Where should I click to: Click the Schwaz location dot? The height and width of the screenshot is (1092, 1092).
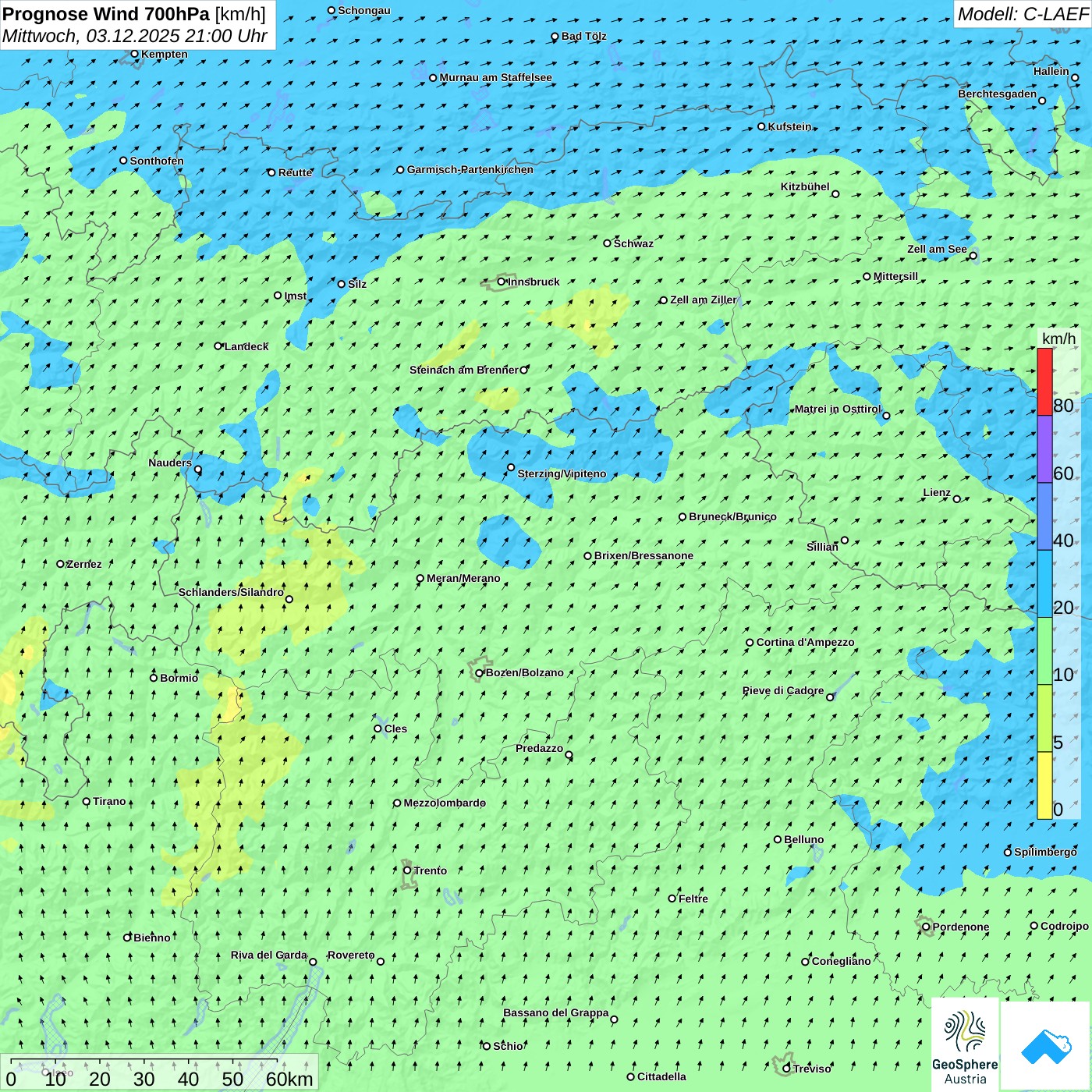click(x=607, y=243)
